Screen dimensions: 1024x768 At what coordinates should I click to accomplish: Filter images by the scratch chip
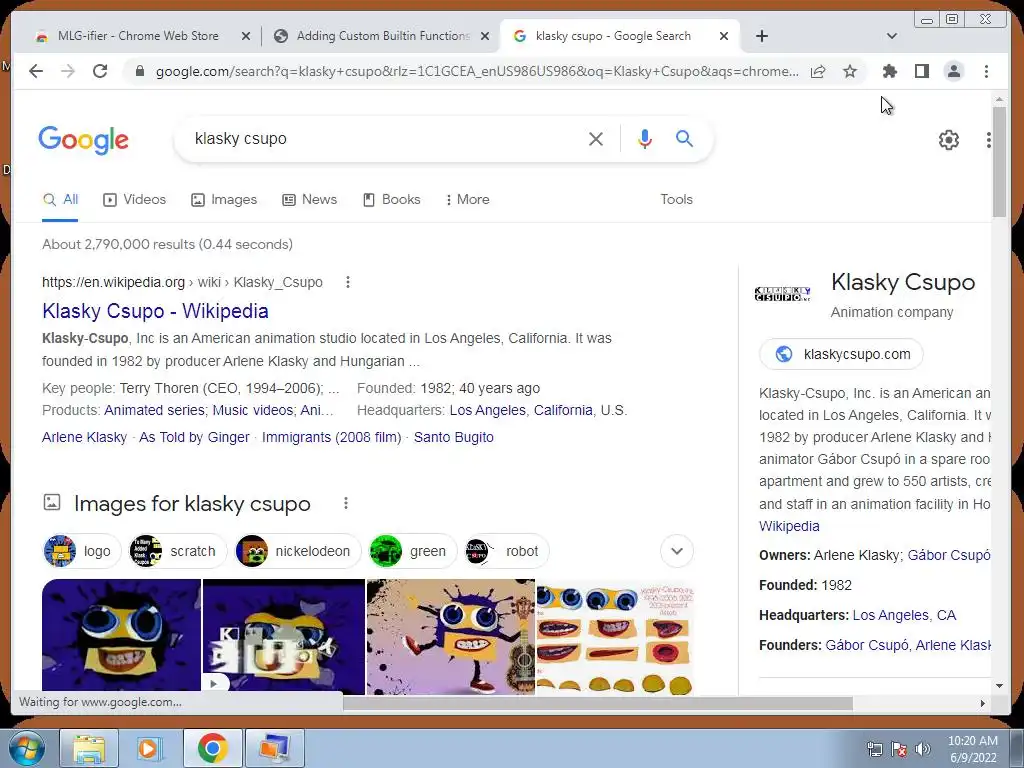point(178,551)
